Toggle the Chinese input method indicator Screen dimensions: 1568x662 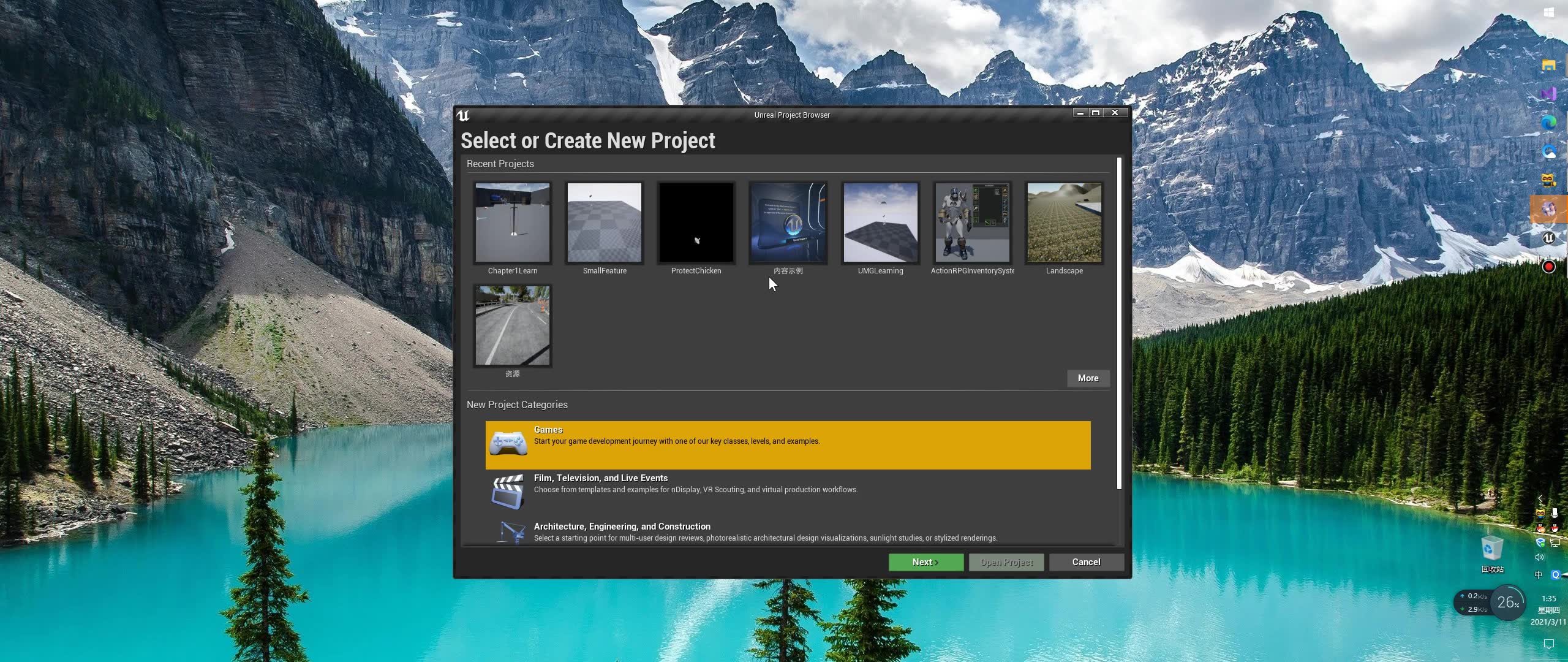coord(1537,574)
